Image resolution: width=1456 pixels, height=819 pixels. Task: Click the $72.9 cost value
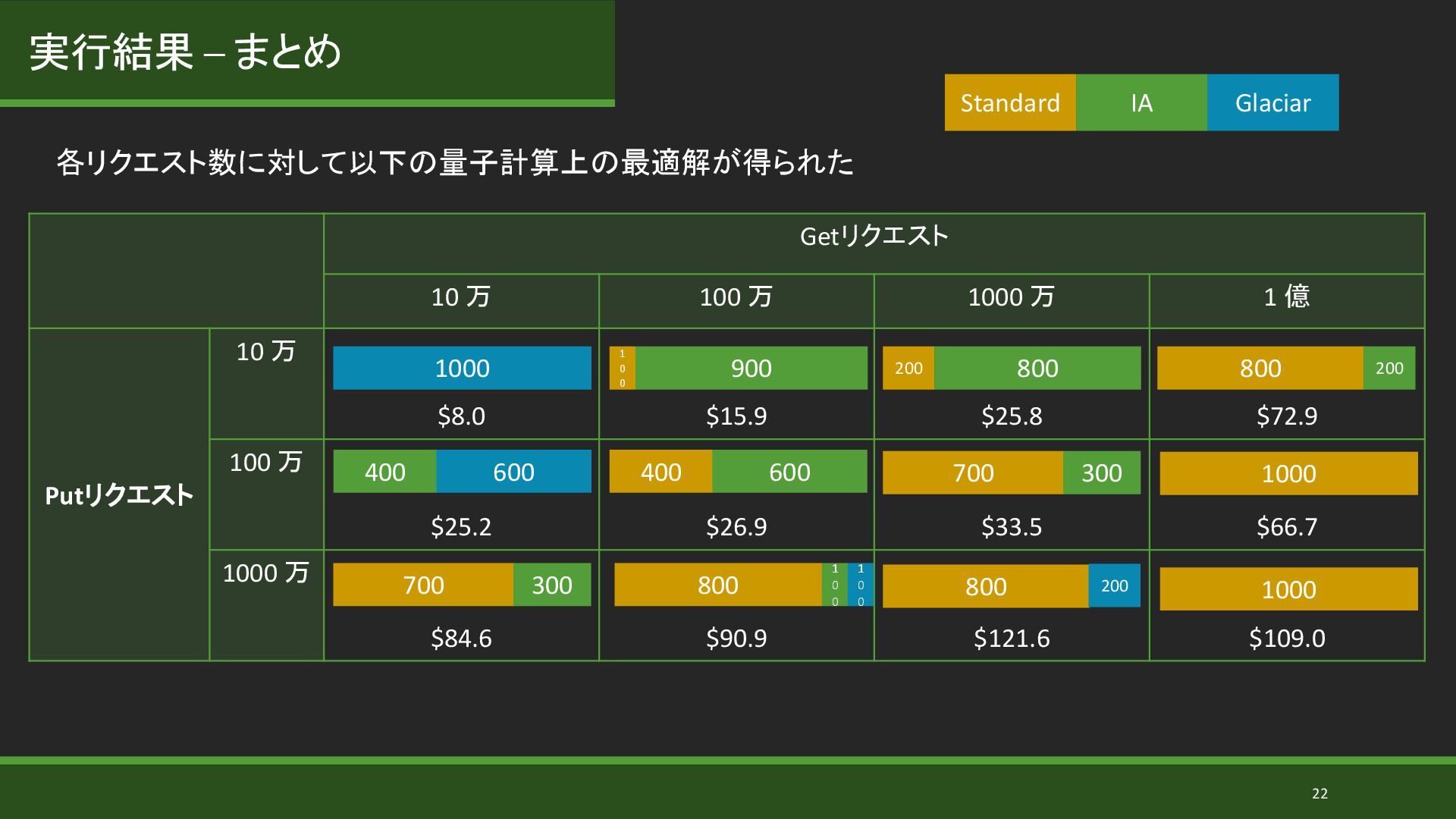(x=1286, y=416)
